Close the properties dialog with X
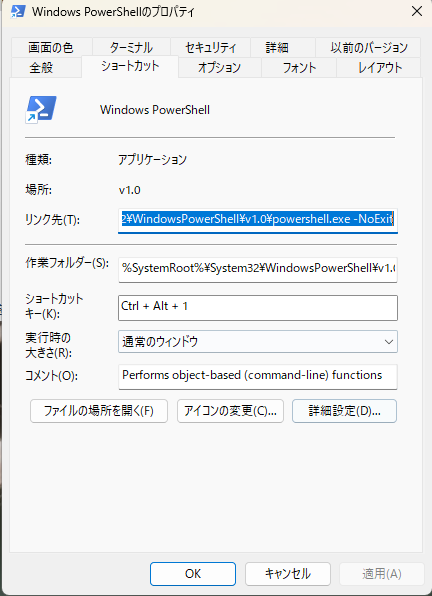 [x=417, y=12]
